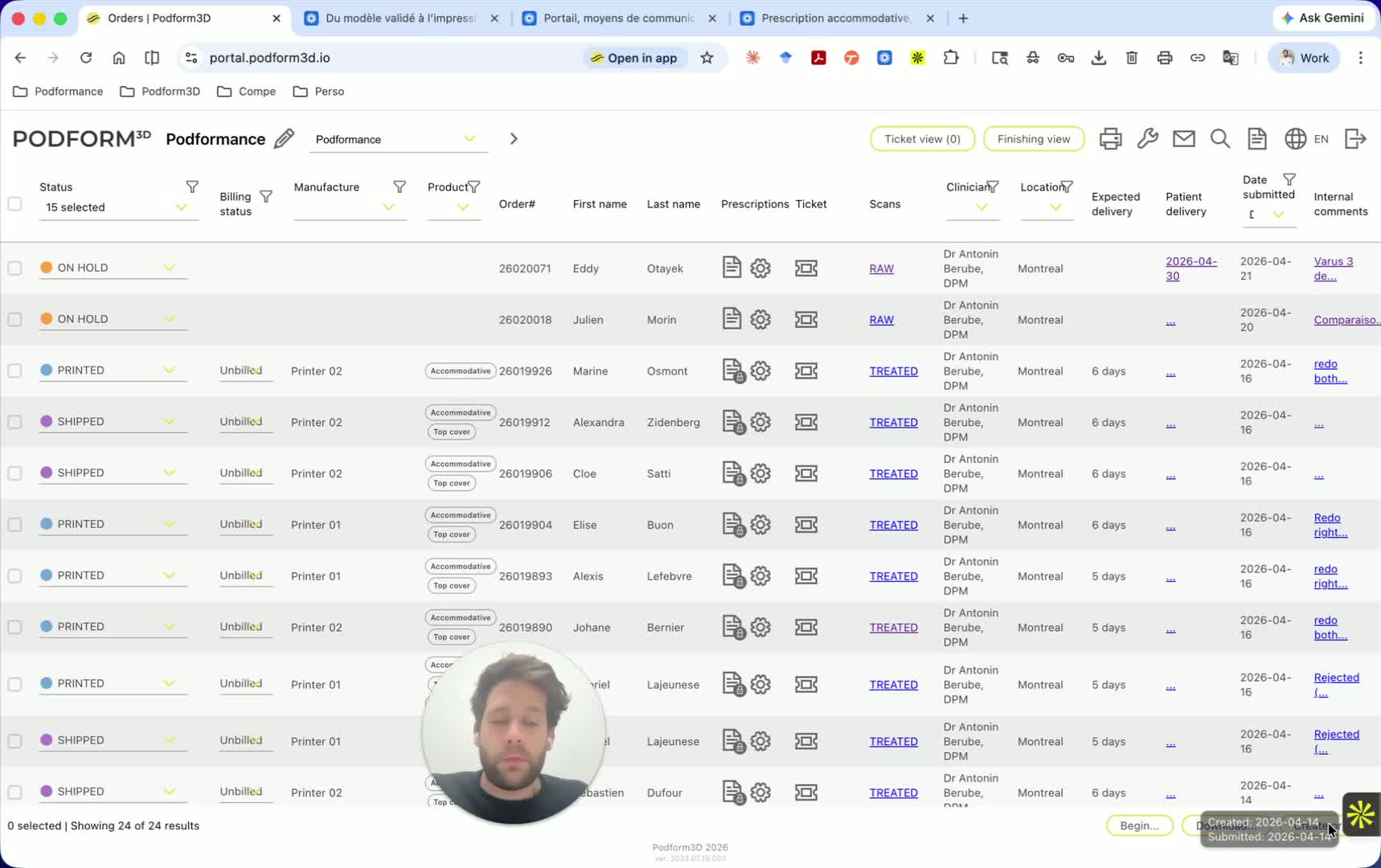Click the Begin... button
1381x868 pixels.
1139,825
